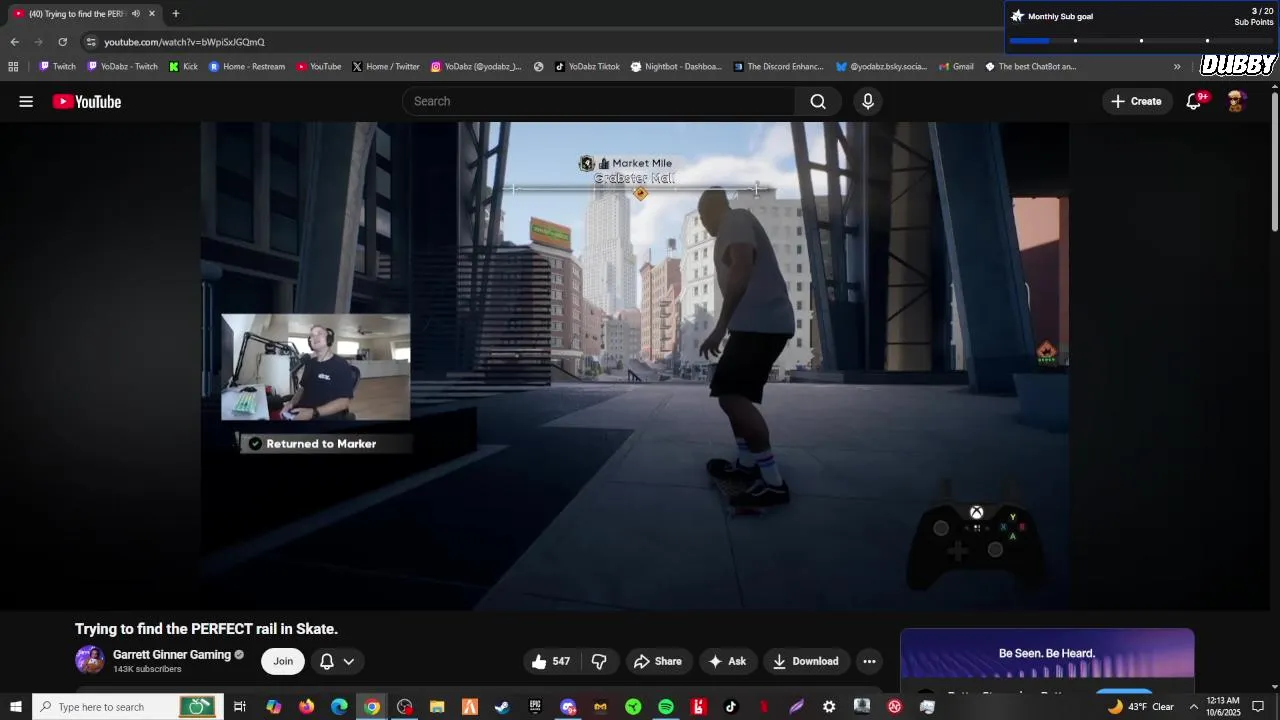1280x720 pixels.
Task: Show hidden system tray icons
Action: pyautogui.click(x=1193, y=707)
